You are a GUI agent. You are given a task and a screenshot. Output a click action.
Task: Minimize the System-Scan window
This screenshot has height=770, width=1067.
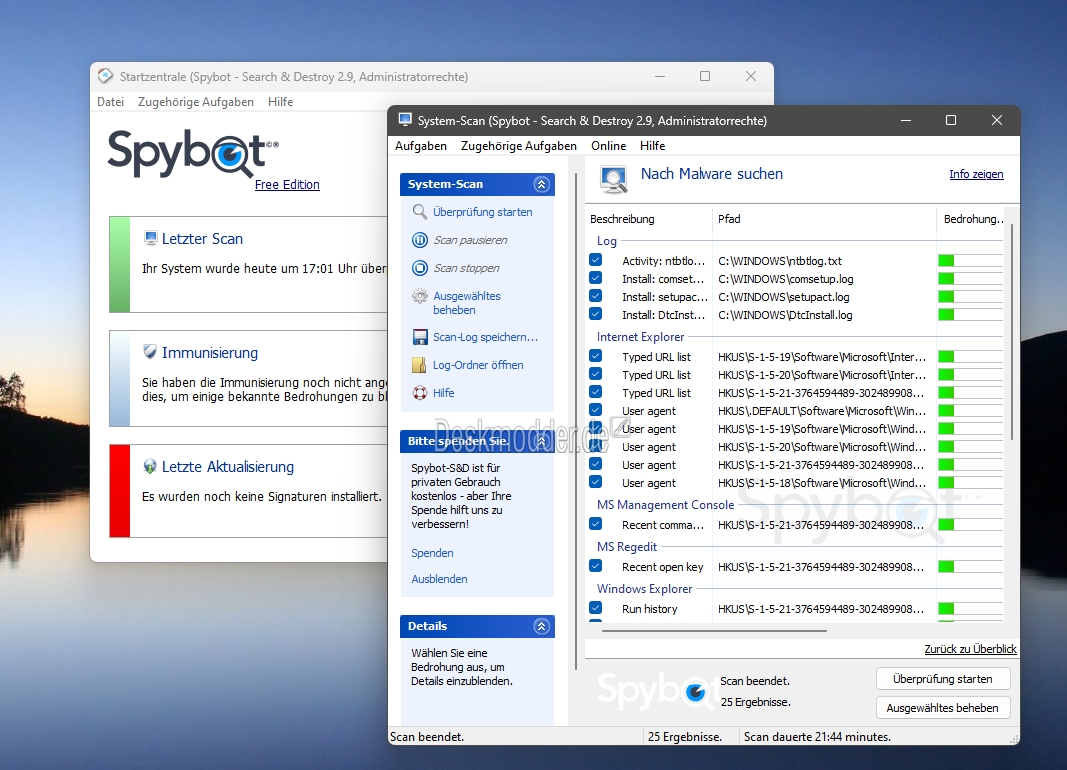(x=906, y=120)
